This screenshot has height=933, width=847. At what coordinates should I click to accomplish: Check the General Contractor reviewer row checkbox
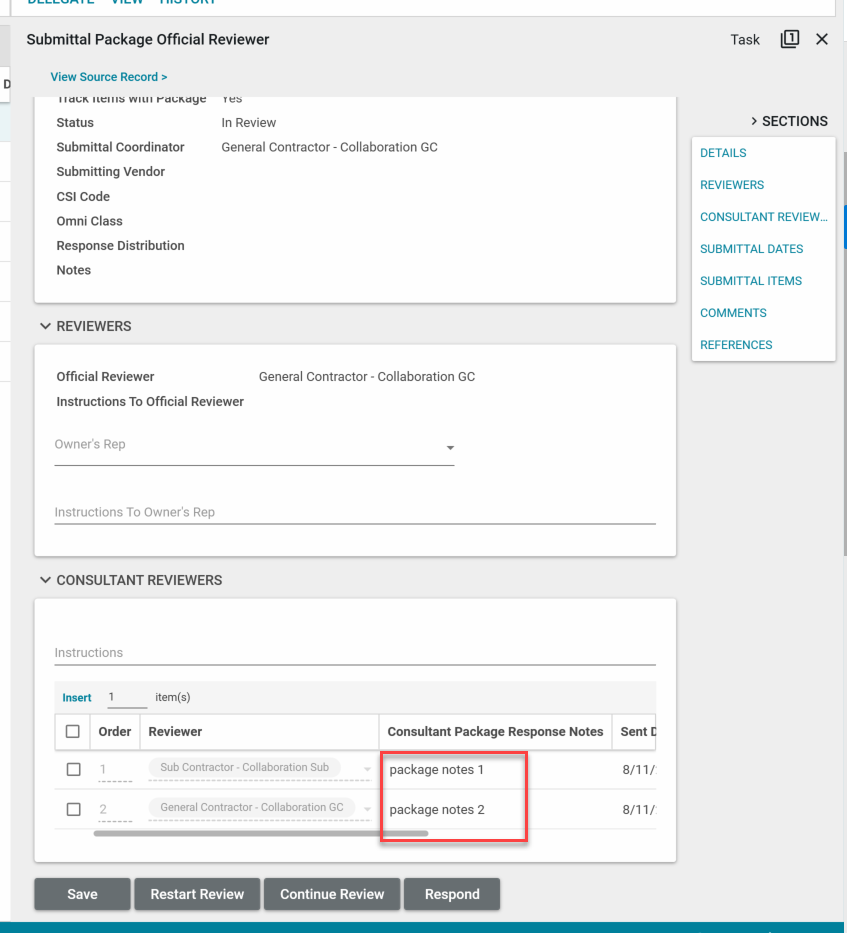[73, 809]
